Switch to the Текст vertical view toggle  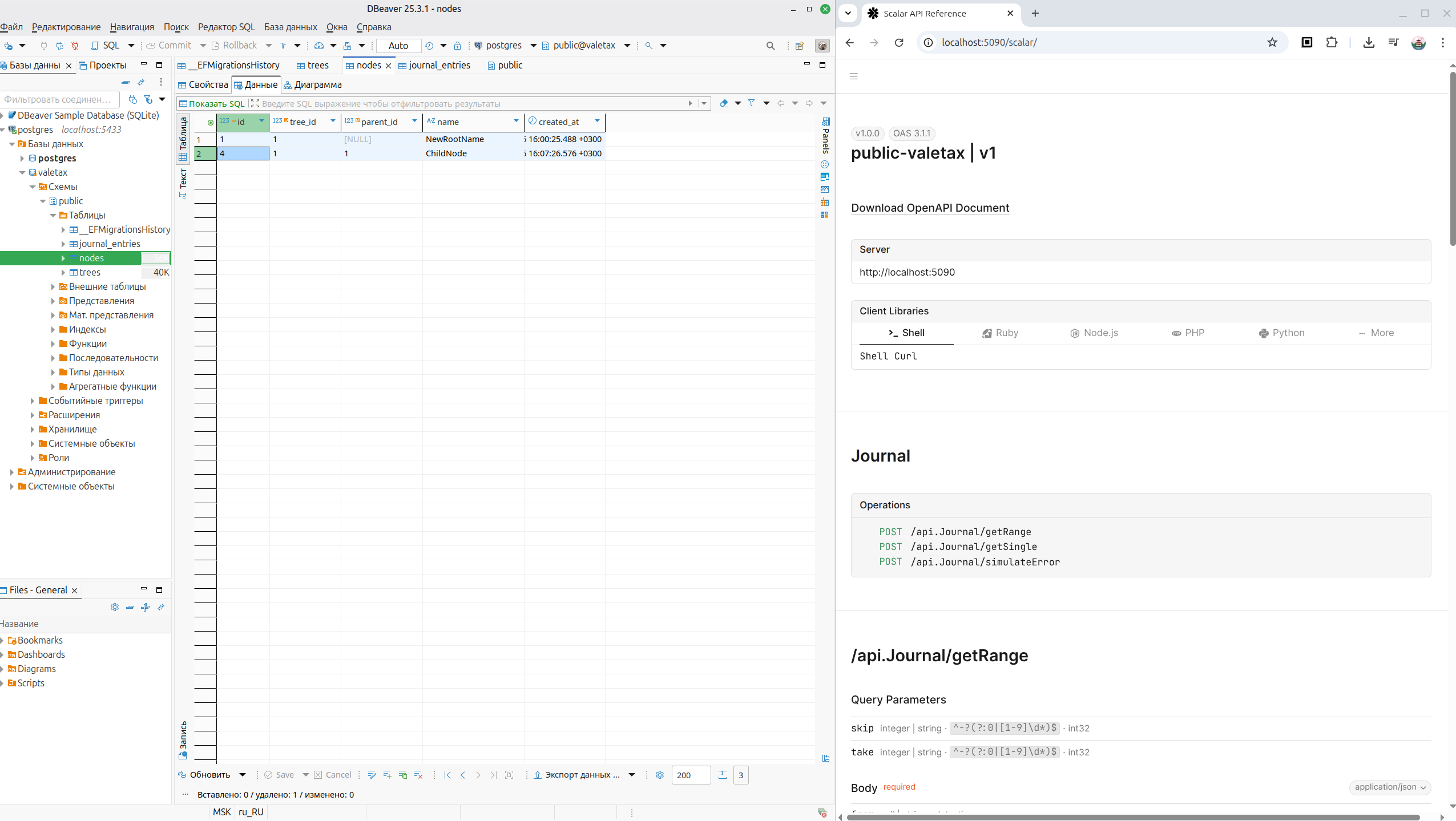pos(183,181)
